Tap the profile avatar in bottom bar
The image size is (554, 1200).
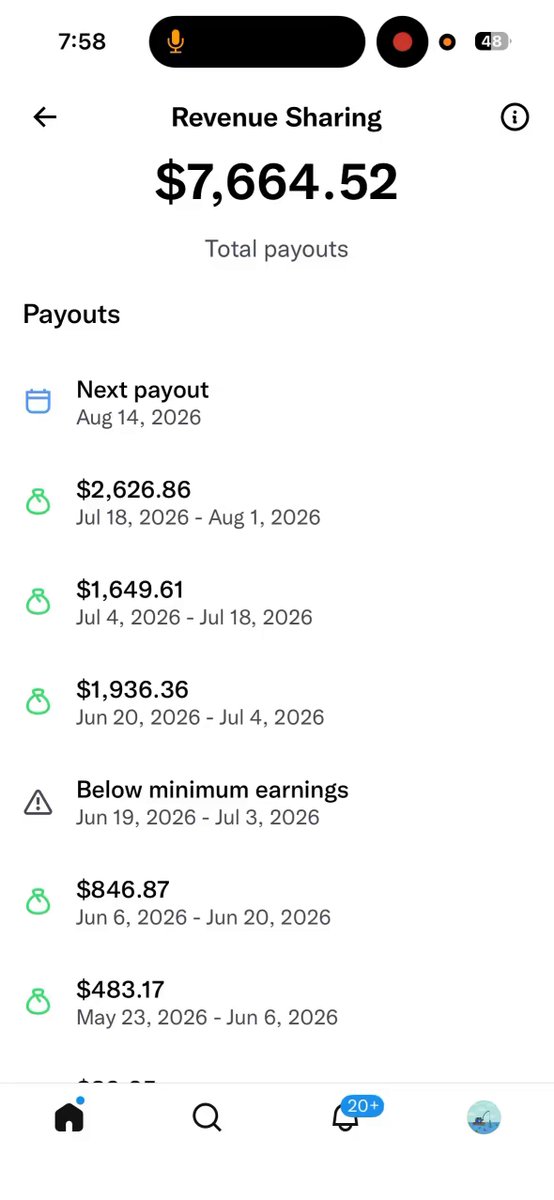click(484, 1117)
